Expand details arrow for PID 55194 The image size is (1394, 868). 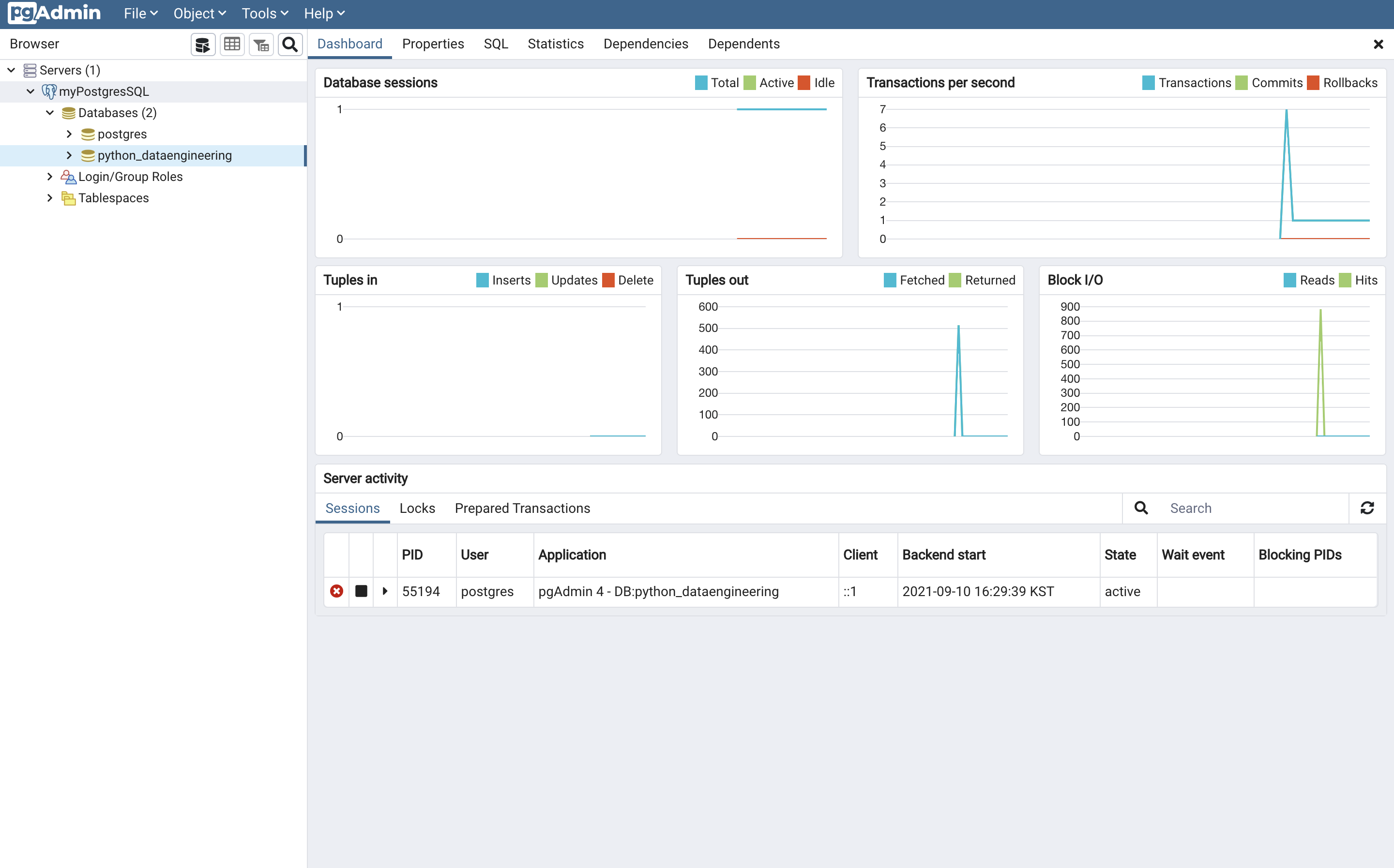point(385,591)
